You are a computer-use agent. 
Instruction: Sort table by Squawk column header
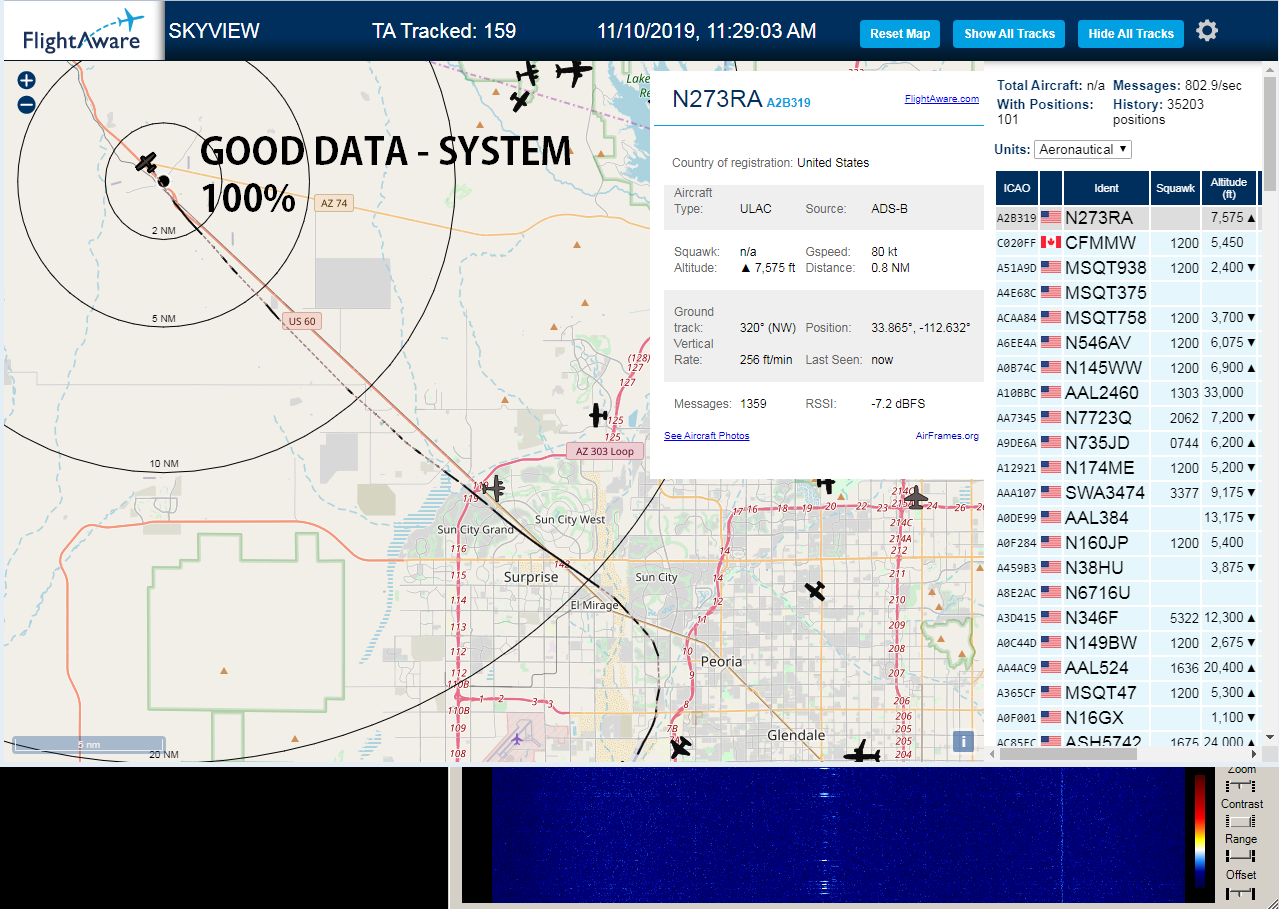[1175, 188]
